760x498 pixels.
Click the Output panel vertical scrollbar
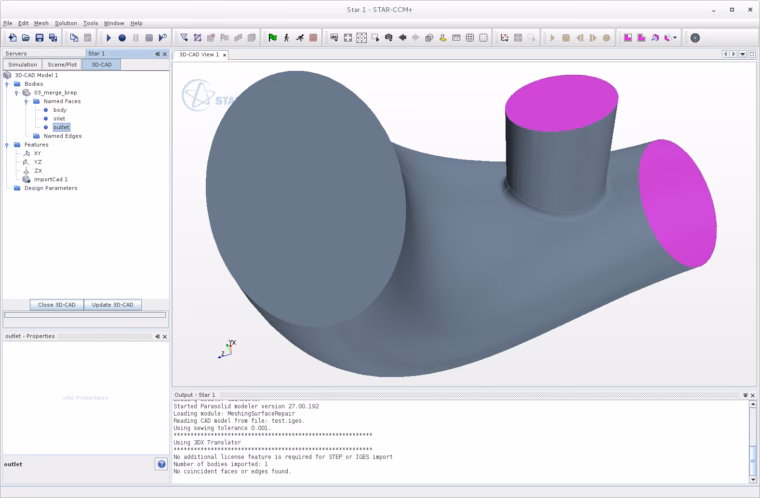click(x=753, y=441)
